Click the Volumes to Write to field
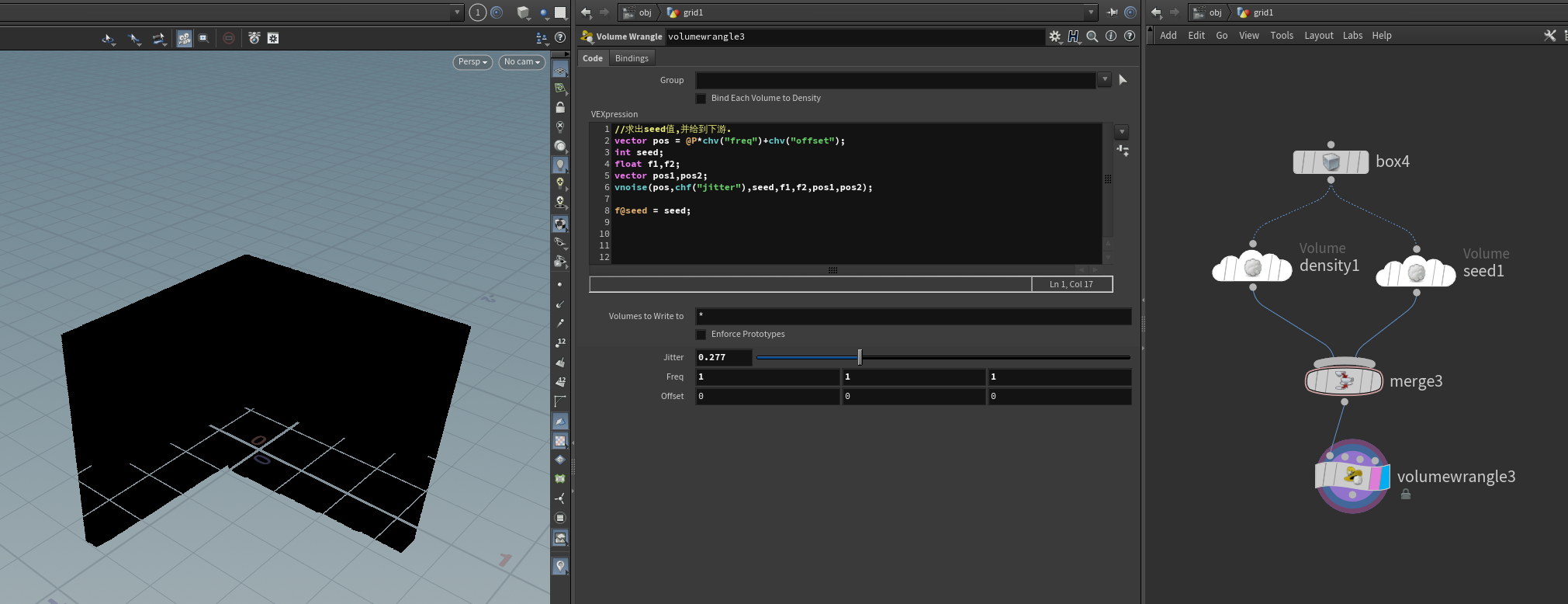This screenshot has width=1568, height=604. (x=912, y=316)
